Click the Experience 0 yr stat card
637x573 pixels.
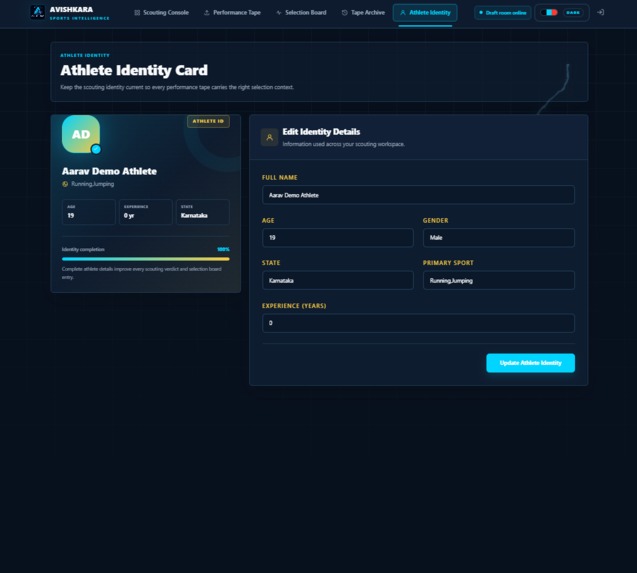tap(145, 212)
